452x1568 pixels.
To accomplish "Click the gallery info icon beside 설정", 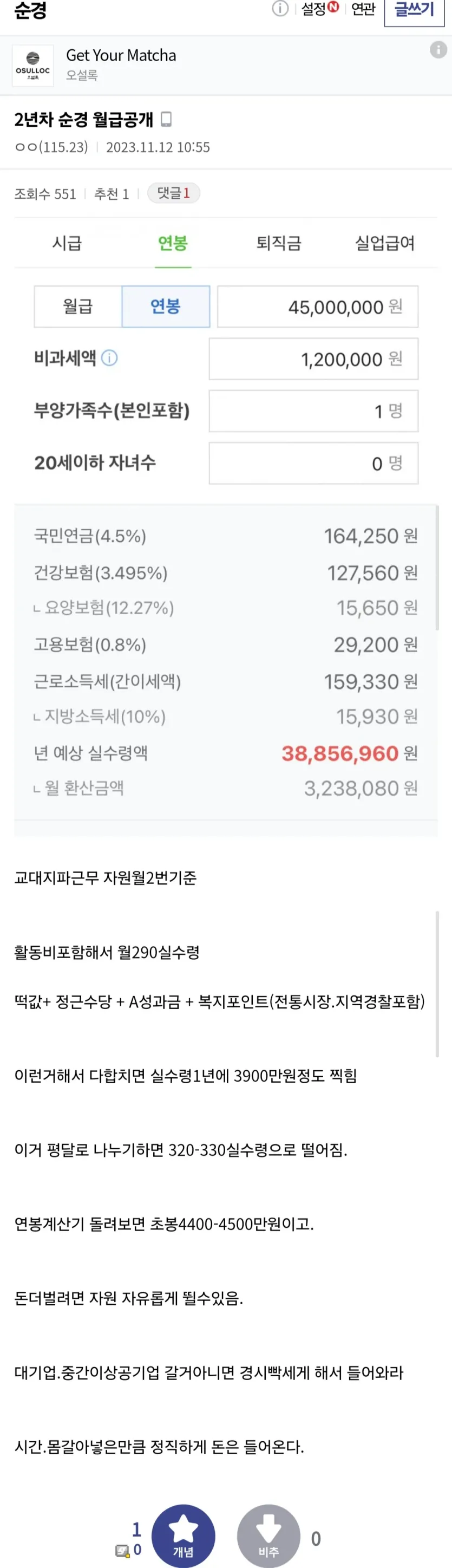I will (x=280, y=9).
